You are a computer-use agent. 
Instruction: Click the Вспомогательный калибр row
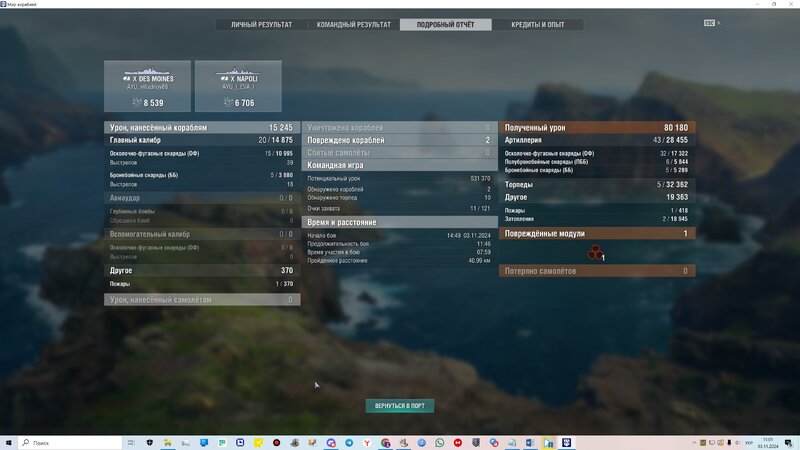point(202,234)
